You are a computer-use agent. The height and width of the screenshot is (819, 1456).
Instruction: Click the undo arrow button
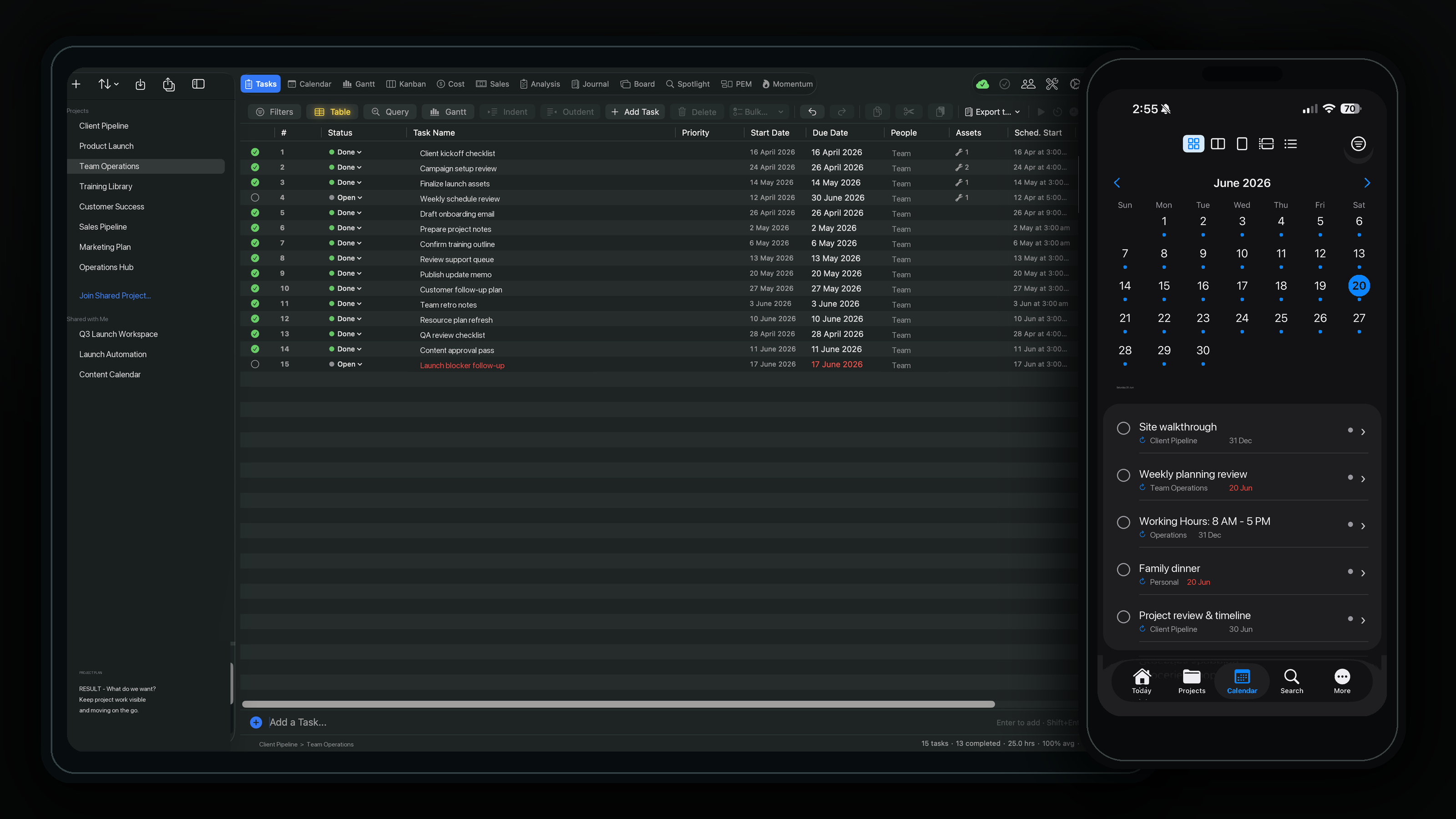click(x=812, y=112)
